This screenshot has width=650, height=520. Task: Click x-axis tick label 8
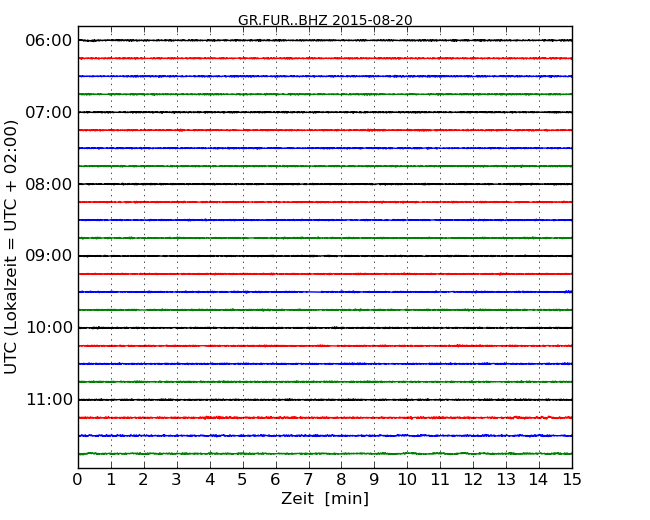[x=341, y=480]
